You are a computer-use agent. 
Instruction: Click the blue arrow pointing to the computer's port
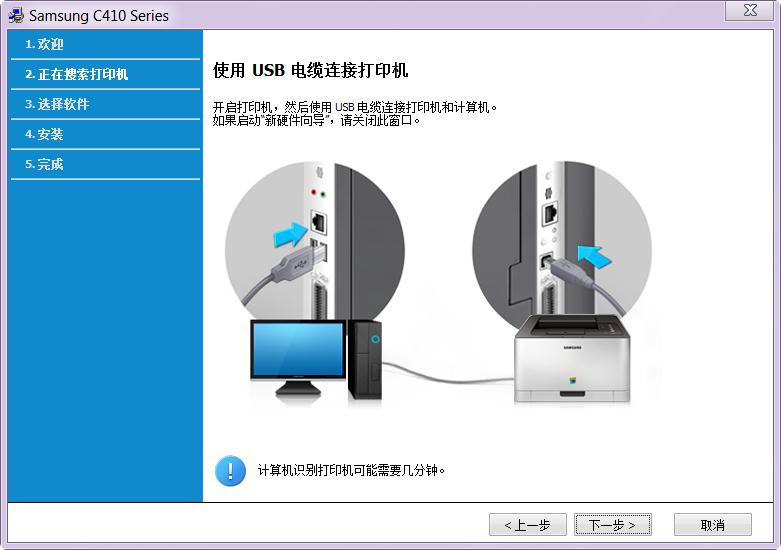(291, 234)
